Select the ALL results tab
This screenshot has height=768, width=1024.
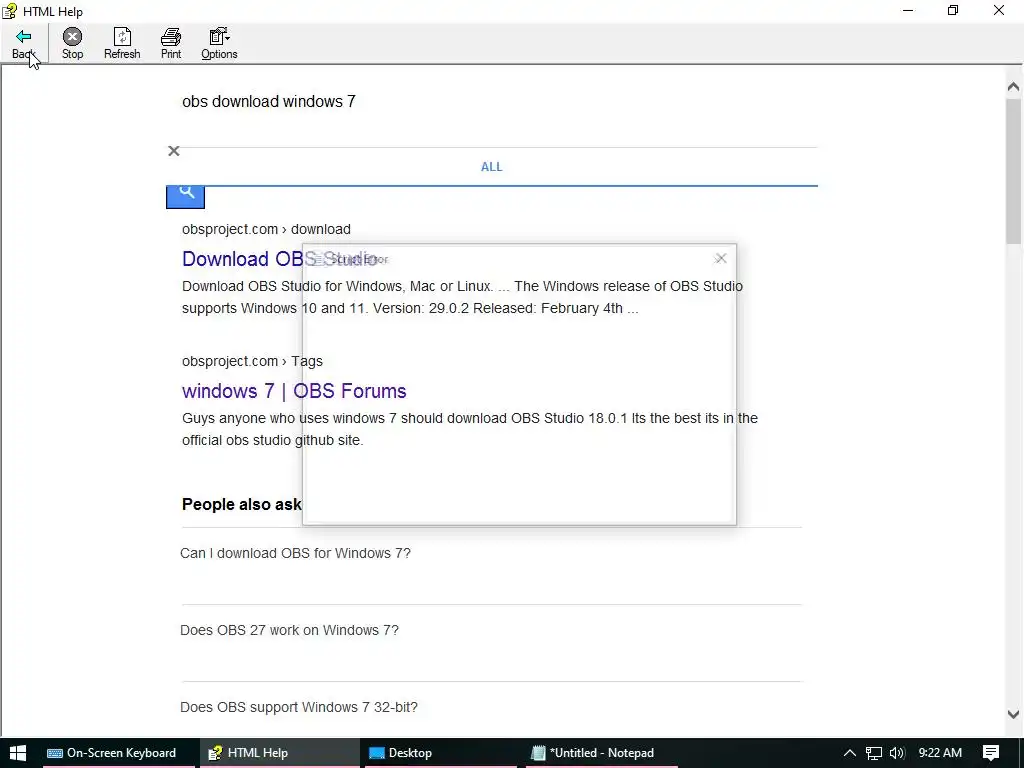coord(492,167)
